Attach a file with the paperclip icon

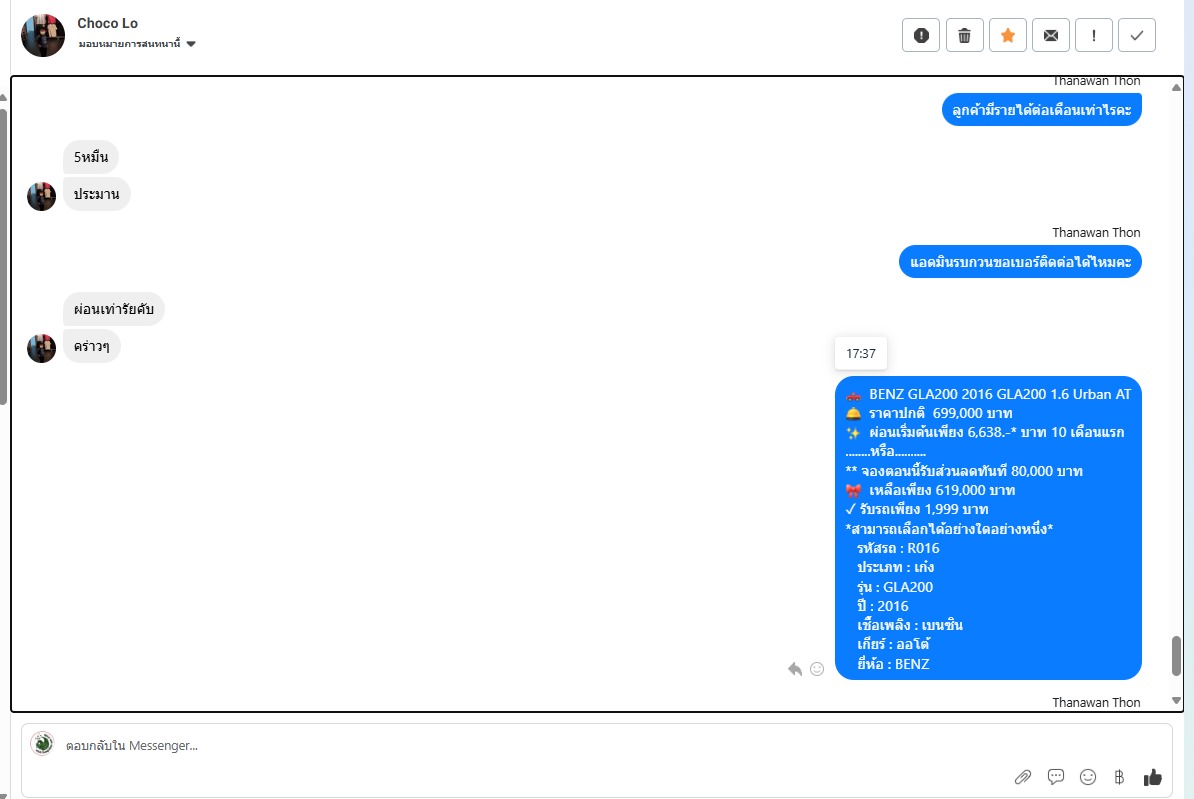[x=1023, y=777]
